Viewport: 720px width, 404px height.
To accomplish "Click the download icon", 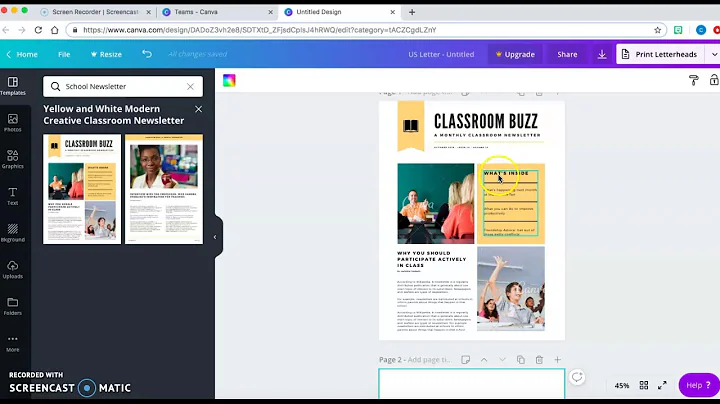I will tap(602, 54).
